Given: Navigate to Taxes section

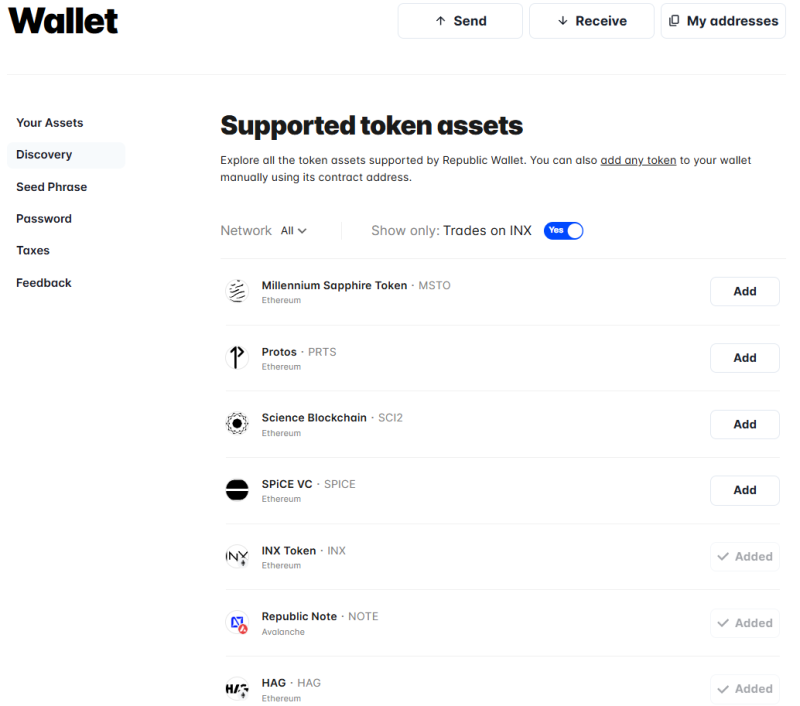Looking at the screenshot, I should click(33, 251).
